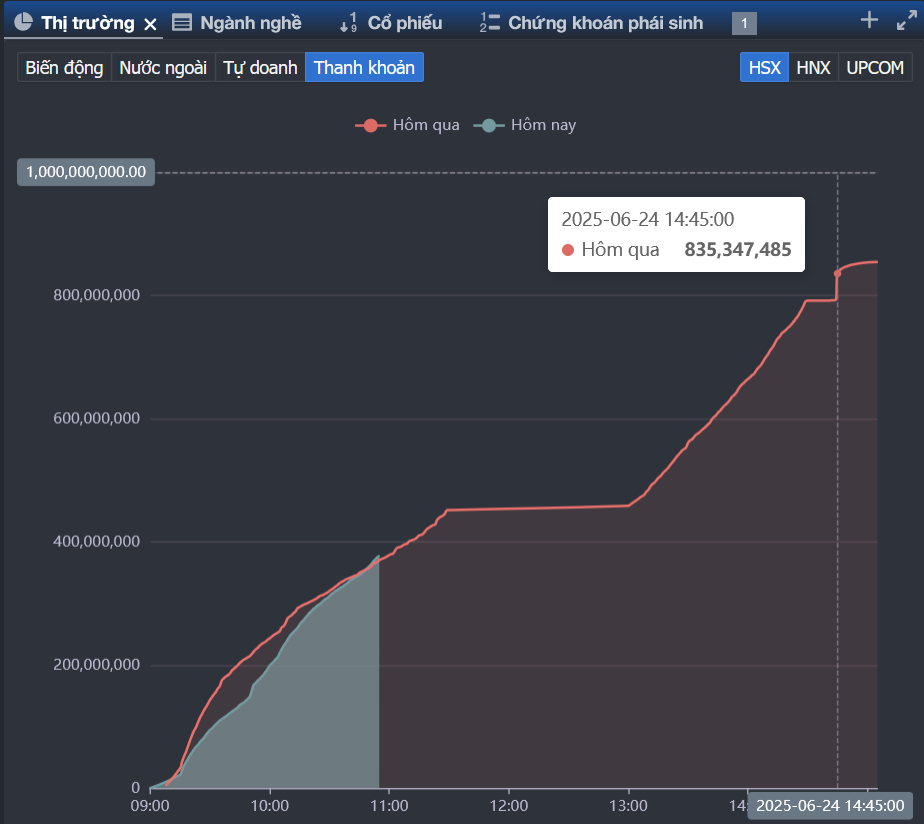
Task: Select the Thanh khoản view
Action: [364, 68]
